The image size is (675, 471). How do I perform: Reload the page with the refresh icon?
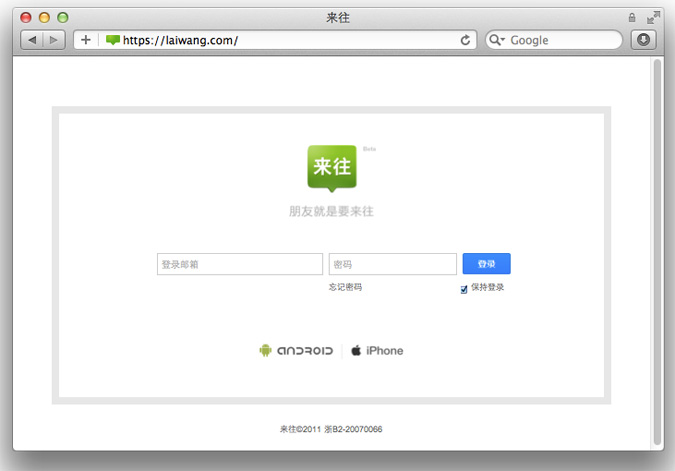[465, 40]
